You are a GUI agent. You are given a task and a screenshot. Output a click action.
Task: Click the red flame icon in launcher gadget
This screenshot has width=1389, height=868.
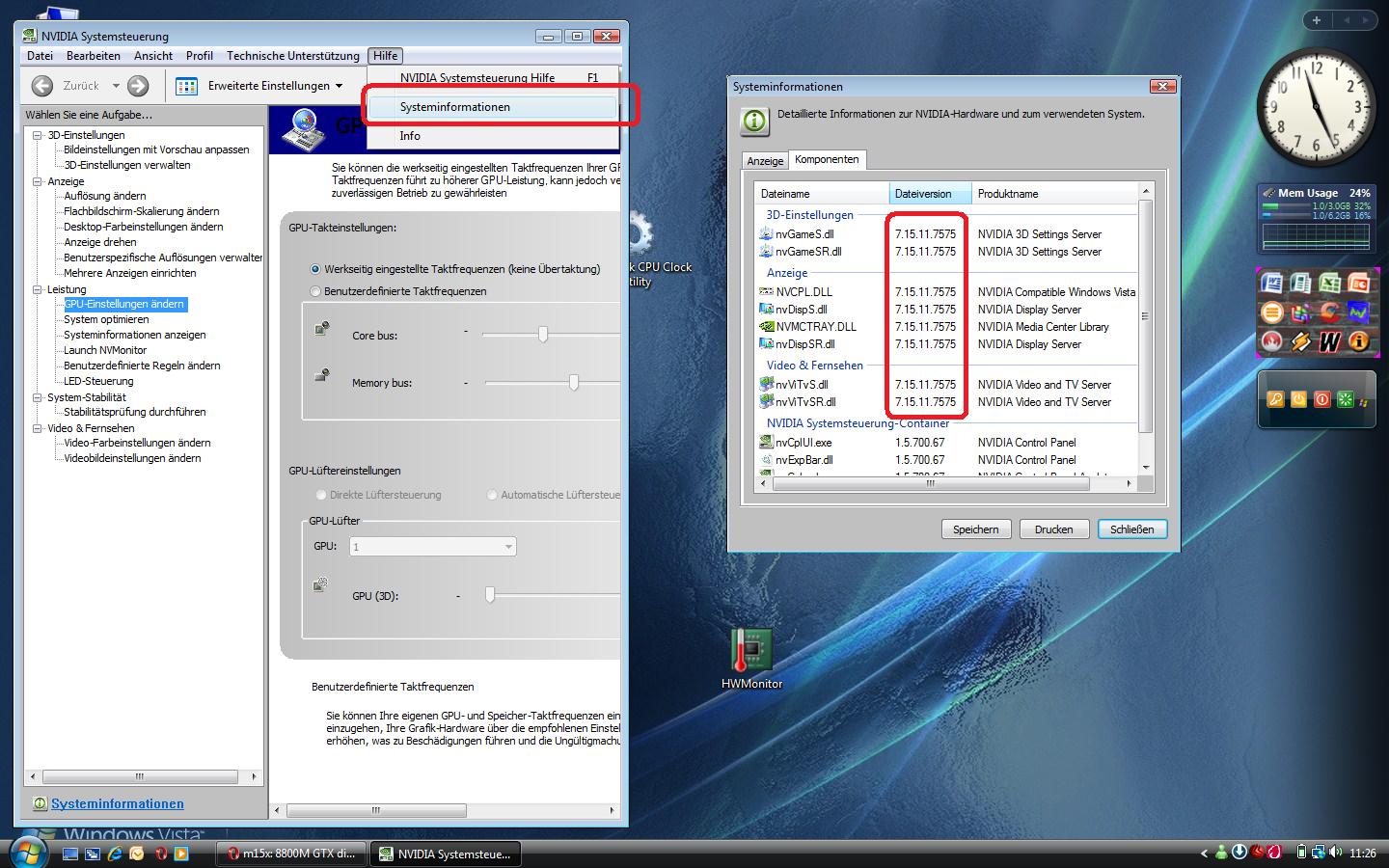(1271, 341)
